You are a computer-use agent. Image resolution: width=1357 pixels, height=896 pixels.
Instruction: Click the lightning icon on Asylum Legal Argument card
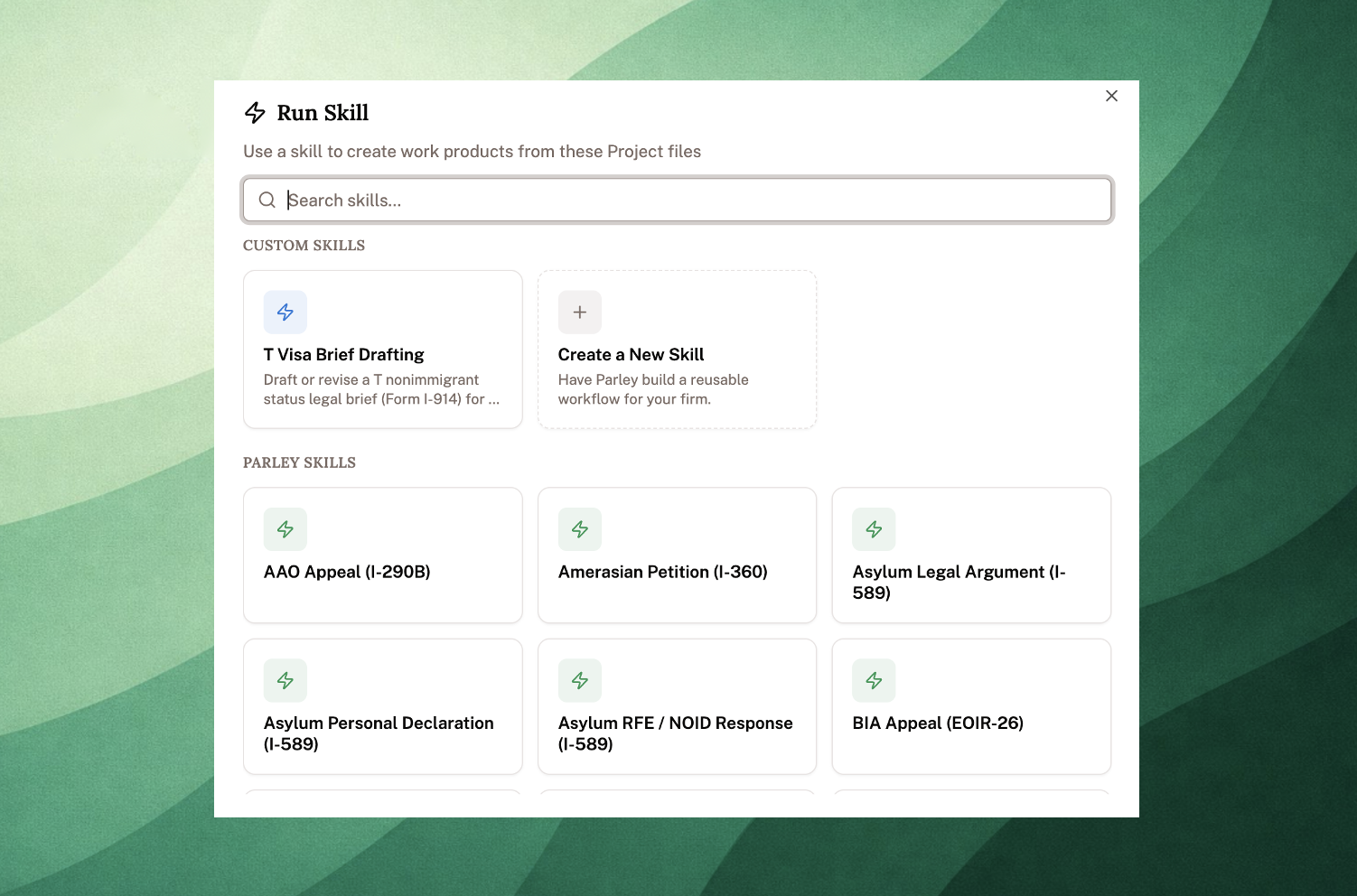click(x=874, y=529)
